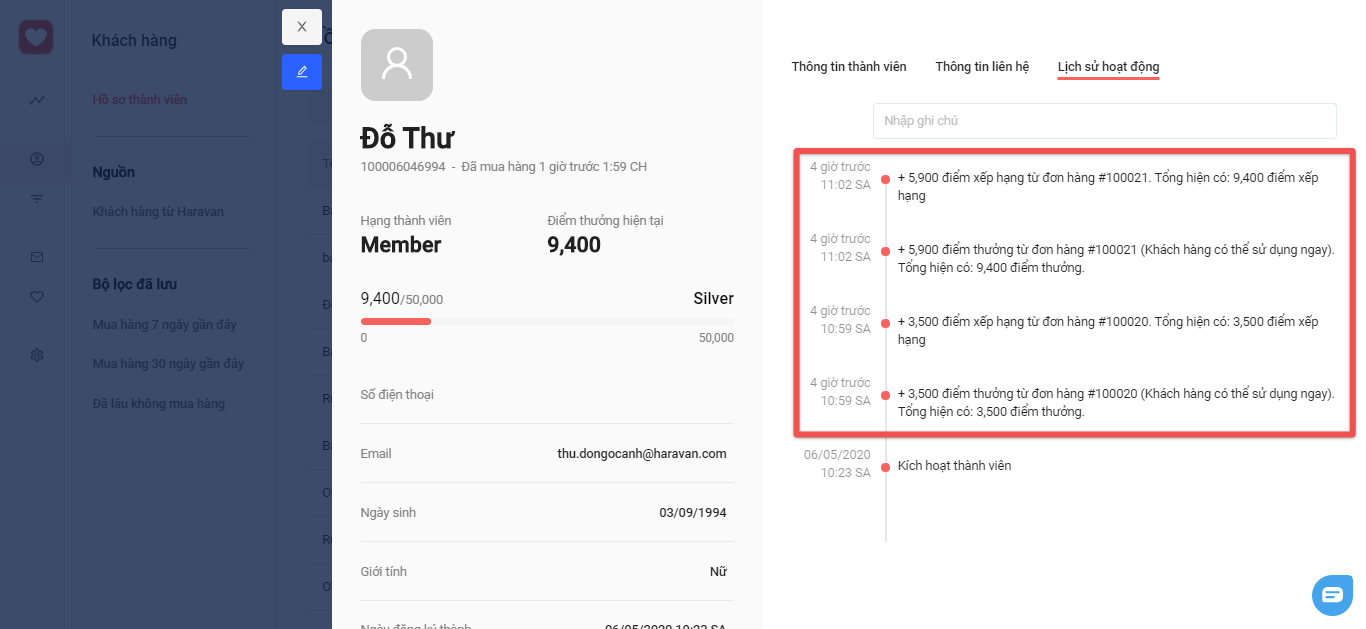Screen dimensions: 1366x629
Task: Select Khách hàng từ Haravan source filter
Action: tap(158, 212)
